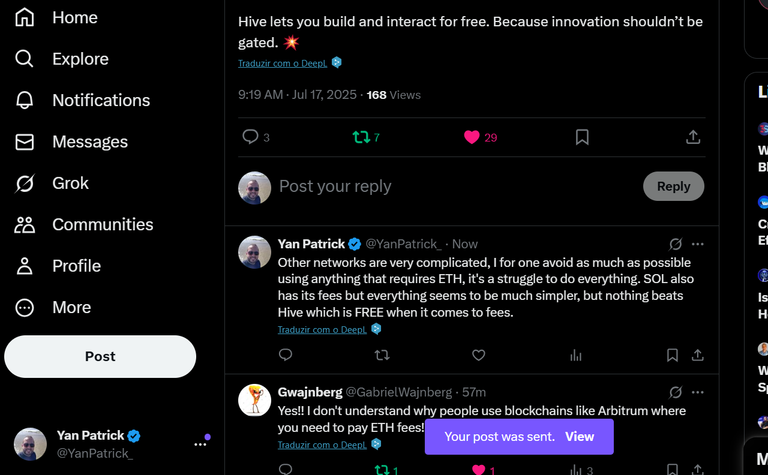
Task: Open more options on Yan Patrick's reply
Action: pyautogui.click(x=697, y=244)
